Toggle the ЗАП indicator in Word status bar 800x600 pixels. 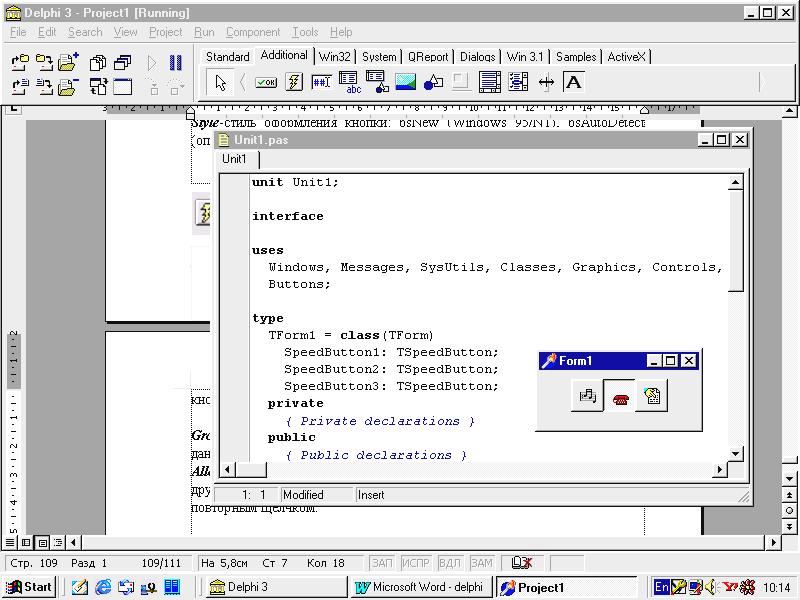[x=382, y=563]
